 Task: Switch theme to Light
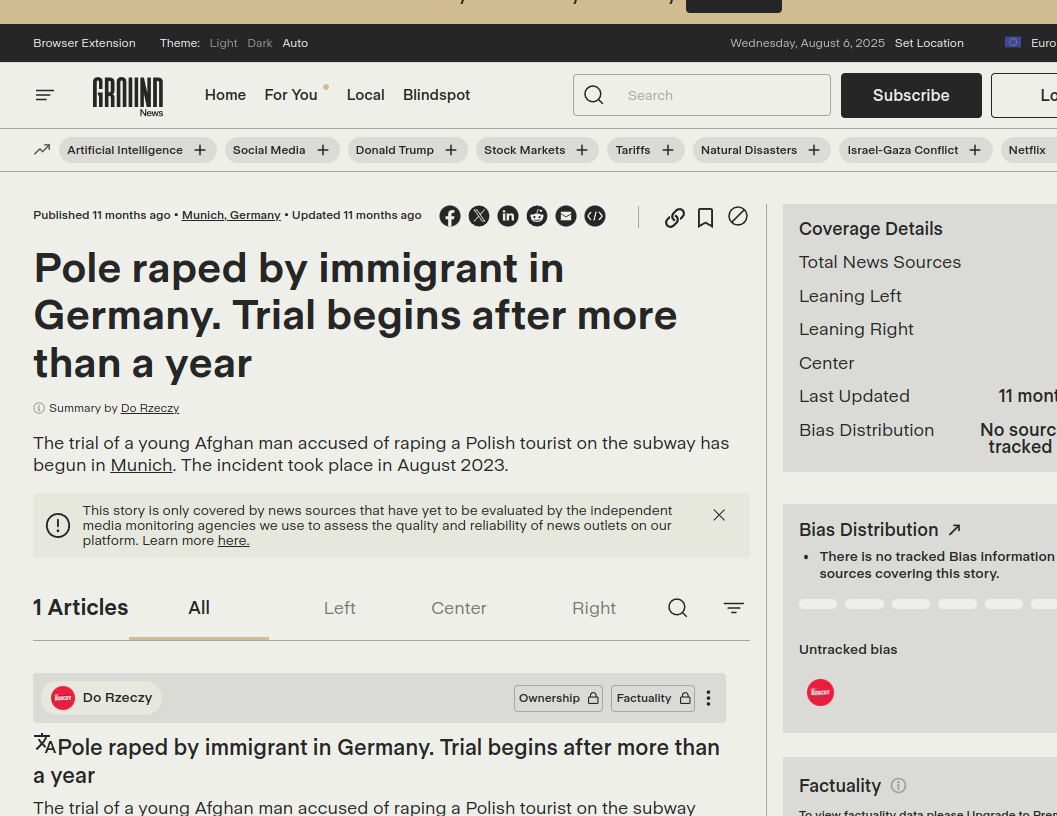pos(223,43)
